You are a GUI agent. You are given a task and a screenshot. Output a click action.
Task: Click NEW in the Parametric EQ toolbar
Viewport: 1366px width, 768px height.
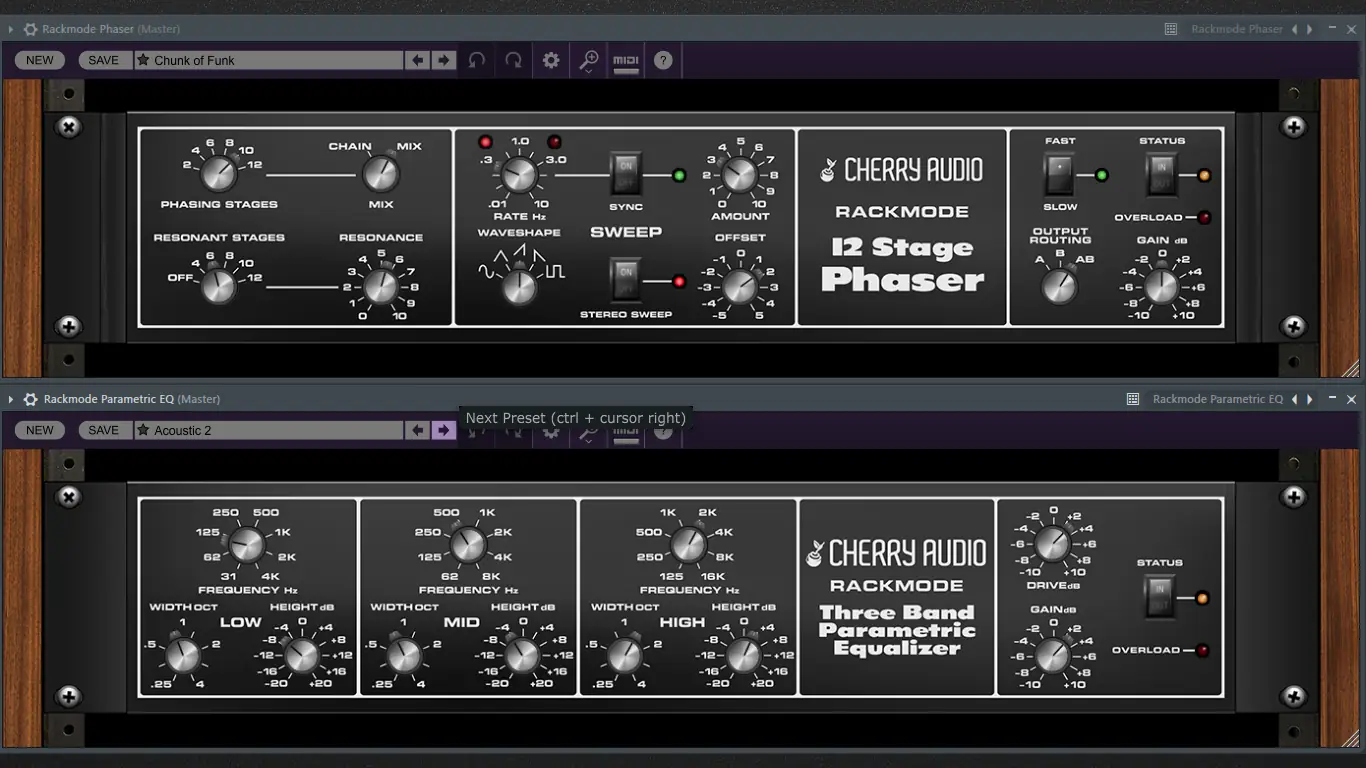[40, 430]
